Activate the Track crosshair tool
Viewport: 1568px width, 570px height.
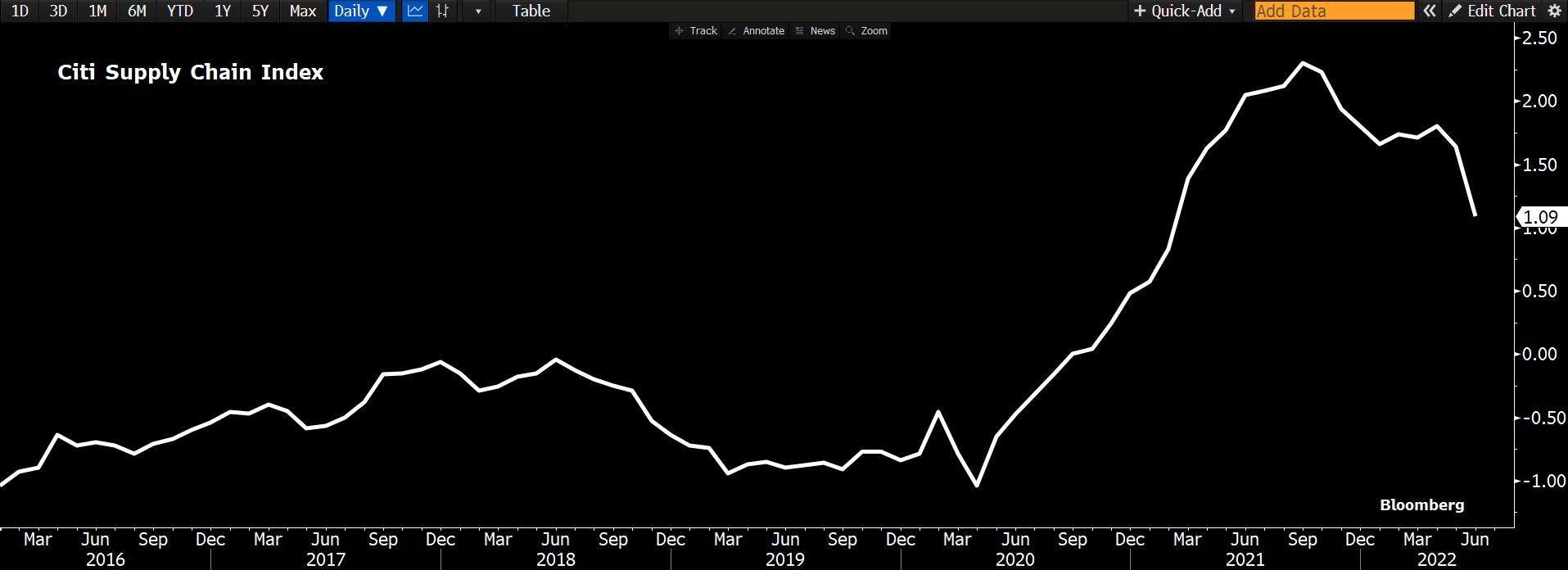tap(695, 31)
